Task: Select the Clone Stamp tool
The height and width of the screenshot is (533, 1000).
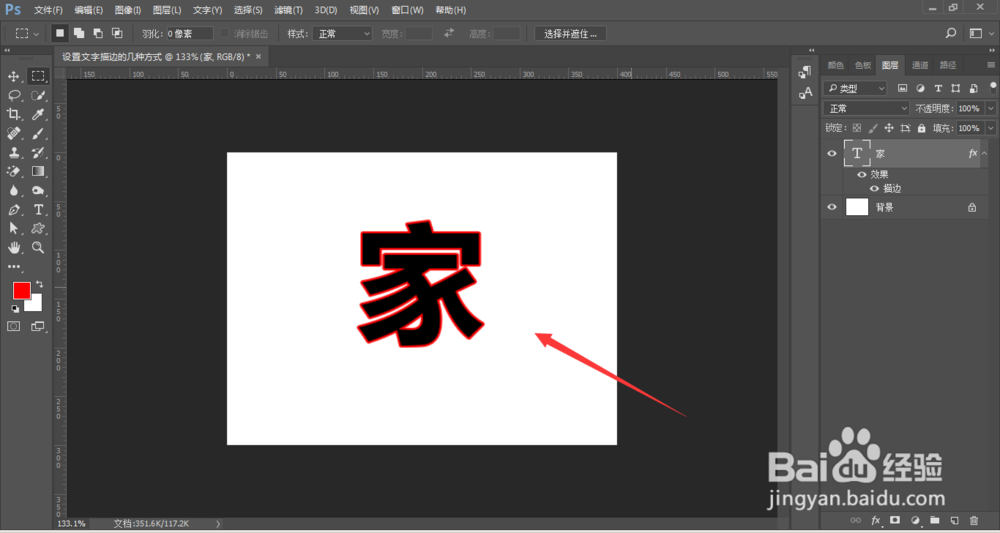Action: (x=13, y=152)
